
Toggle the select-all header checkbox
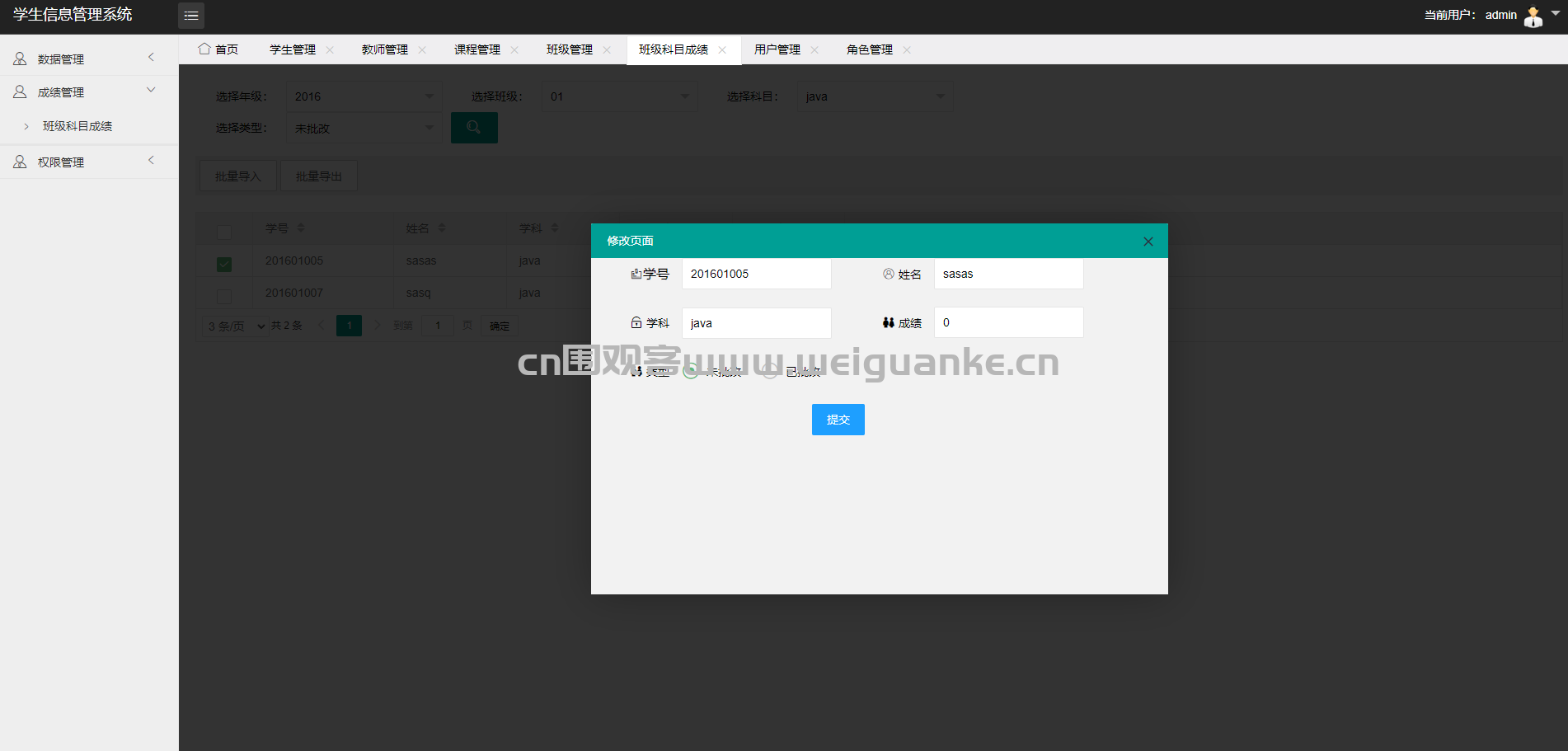[x=224, y=232]
